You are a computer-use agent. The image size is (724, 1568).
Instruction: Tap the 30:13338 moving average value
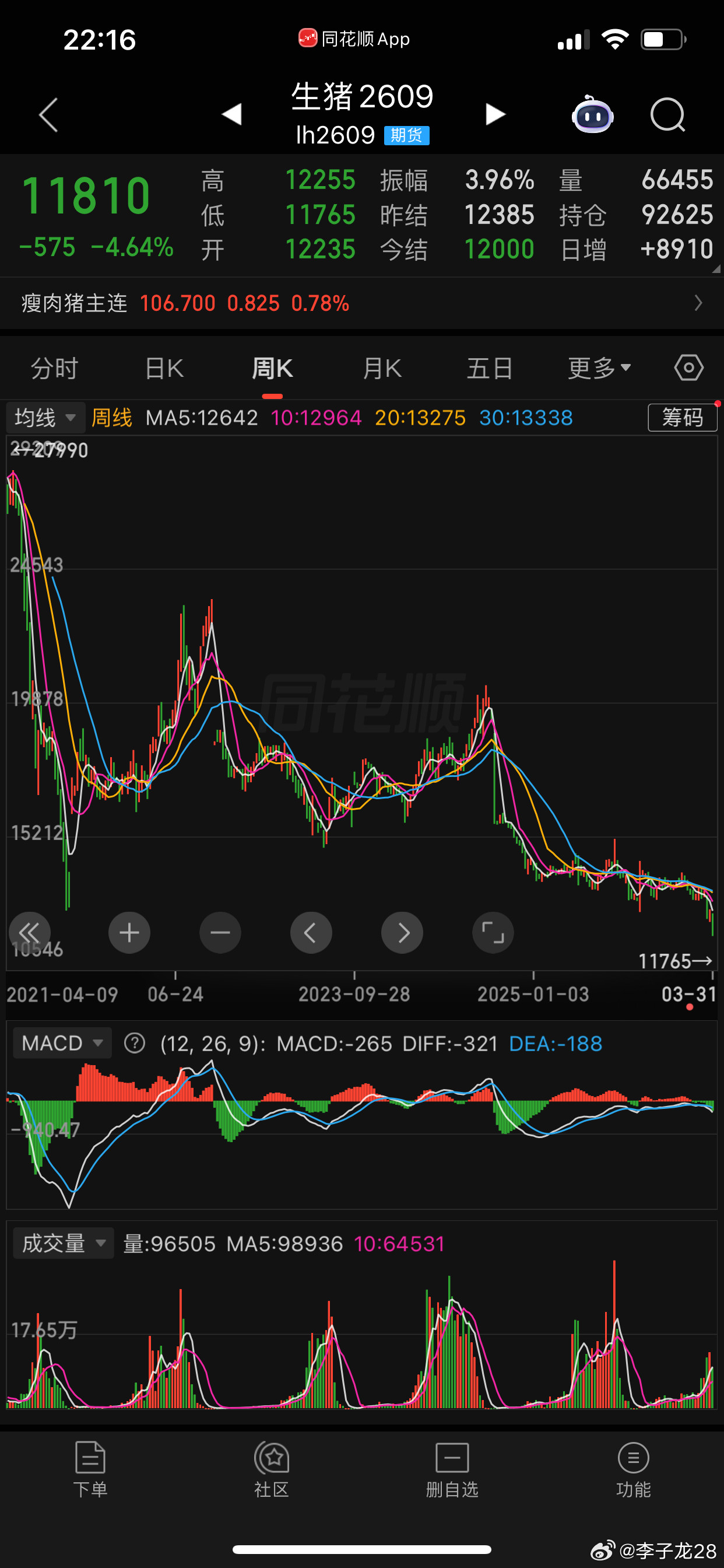[526, 418]
